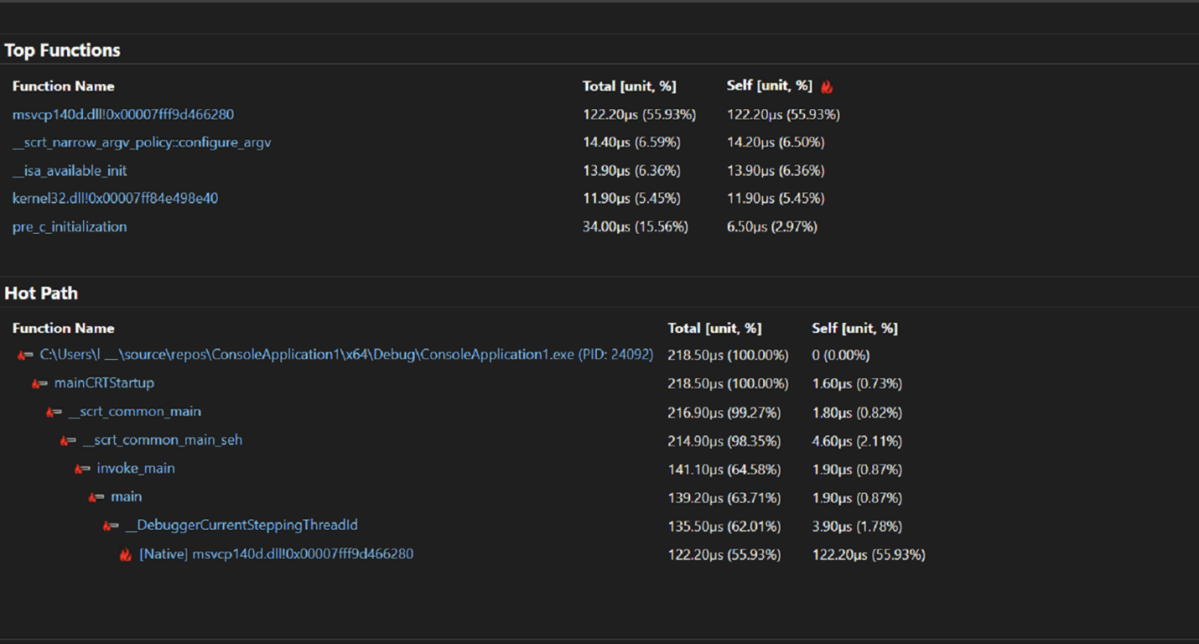
Task: Click hot path icon beside __scrt_common_main
Action: [x=54, y=411]
